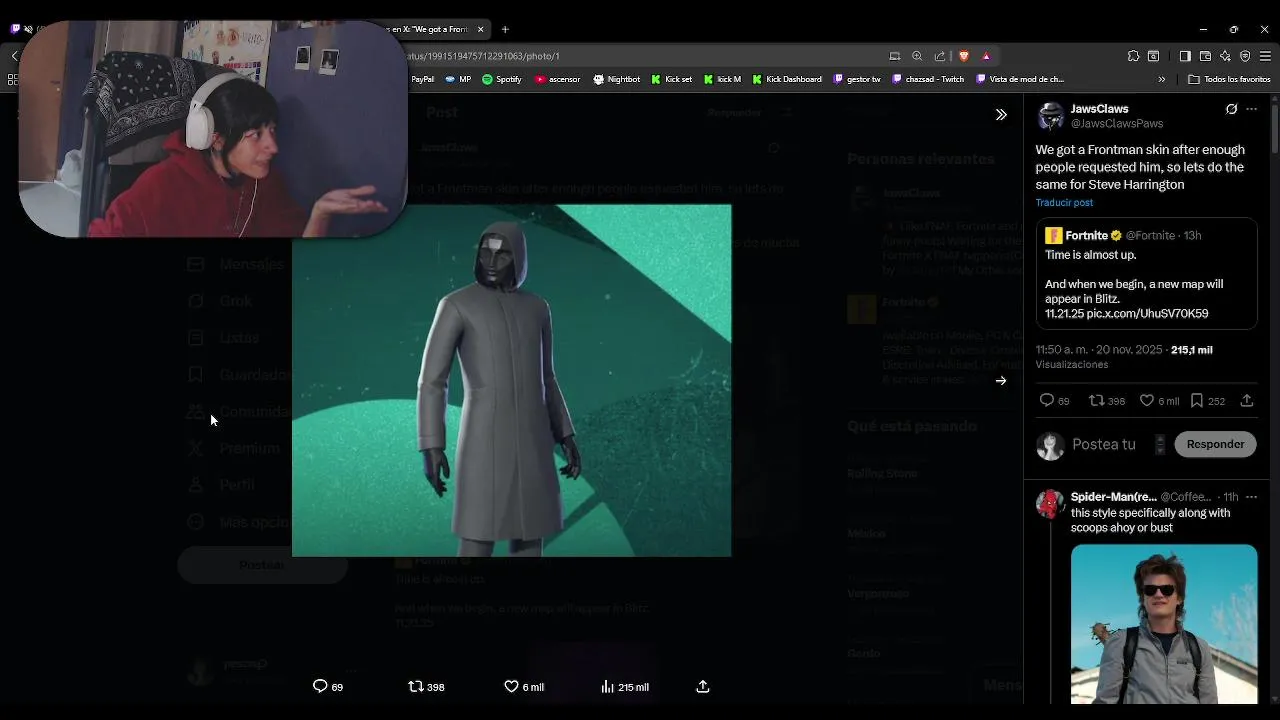
Task: Go to next photo with right arrow
Action: pos(1001,380)
